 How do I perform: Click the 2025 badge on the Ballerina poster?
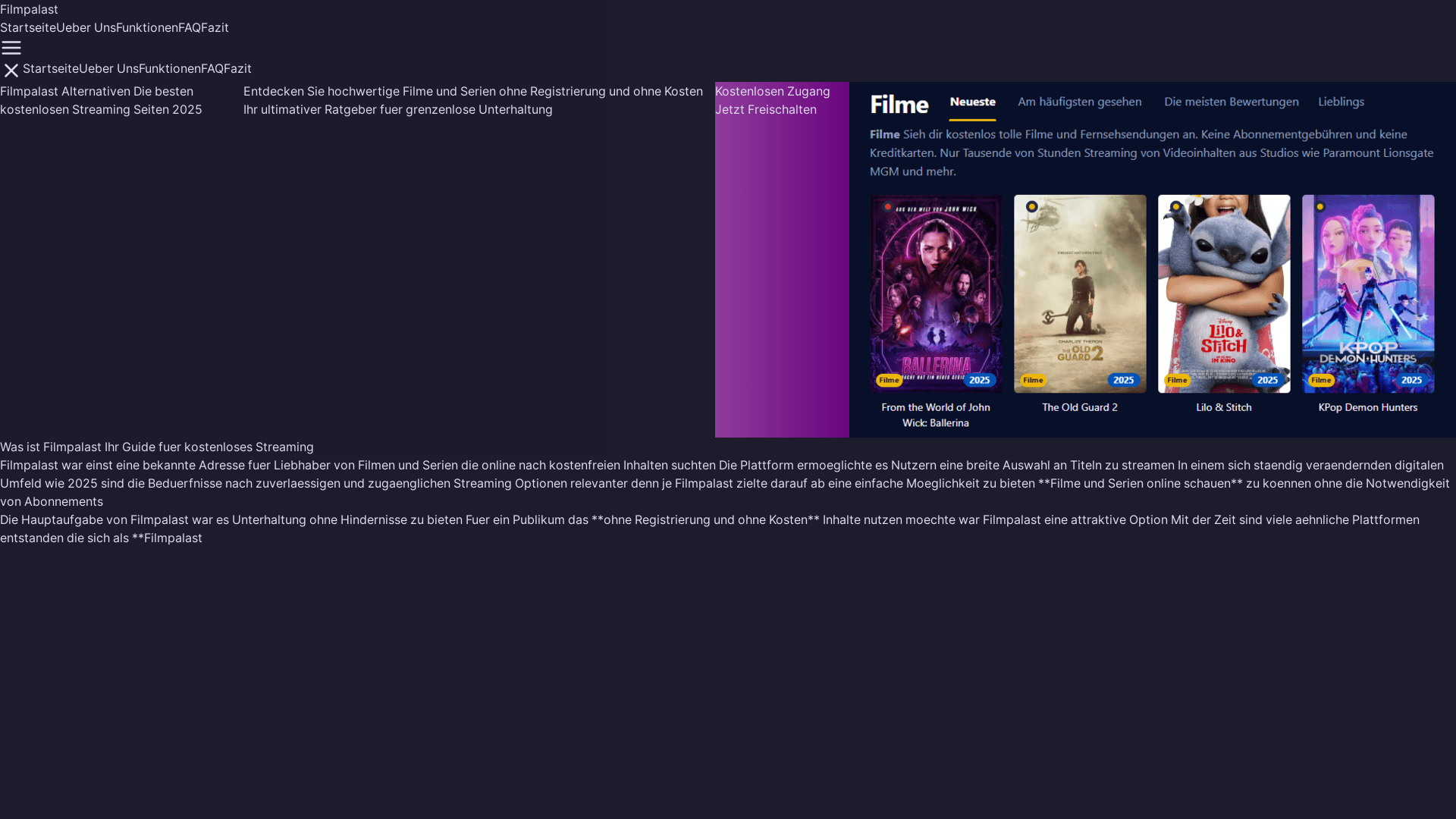(x=979, y=380)
